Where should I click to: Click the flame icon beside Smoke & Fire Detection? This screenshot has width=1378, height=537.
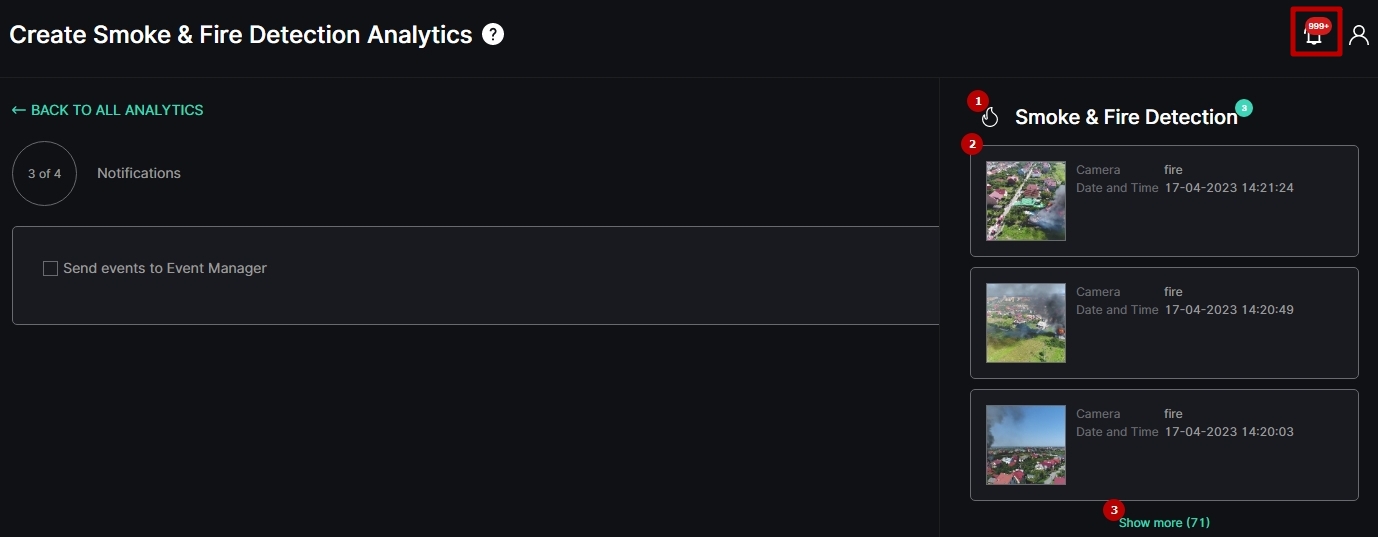click(x=990, y=118)
